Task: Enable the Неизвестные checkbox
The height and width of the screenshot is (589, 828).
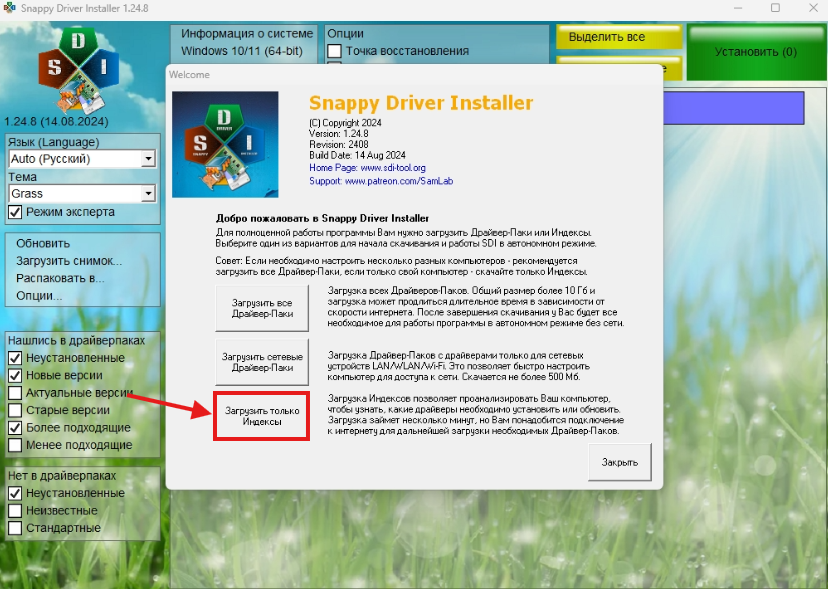Action: (15, 511)
